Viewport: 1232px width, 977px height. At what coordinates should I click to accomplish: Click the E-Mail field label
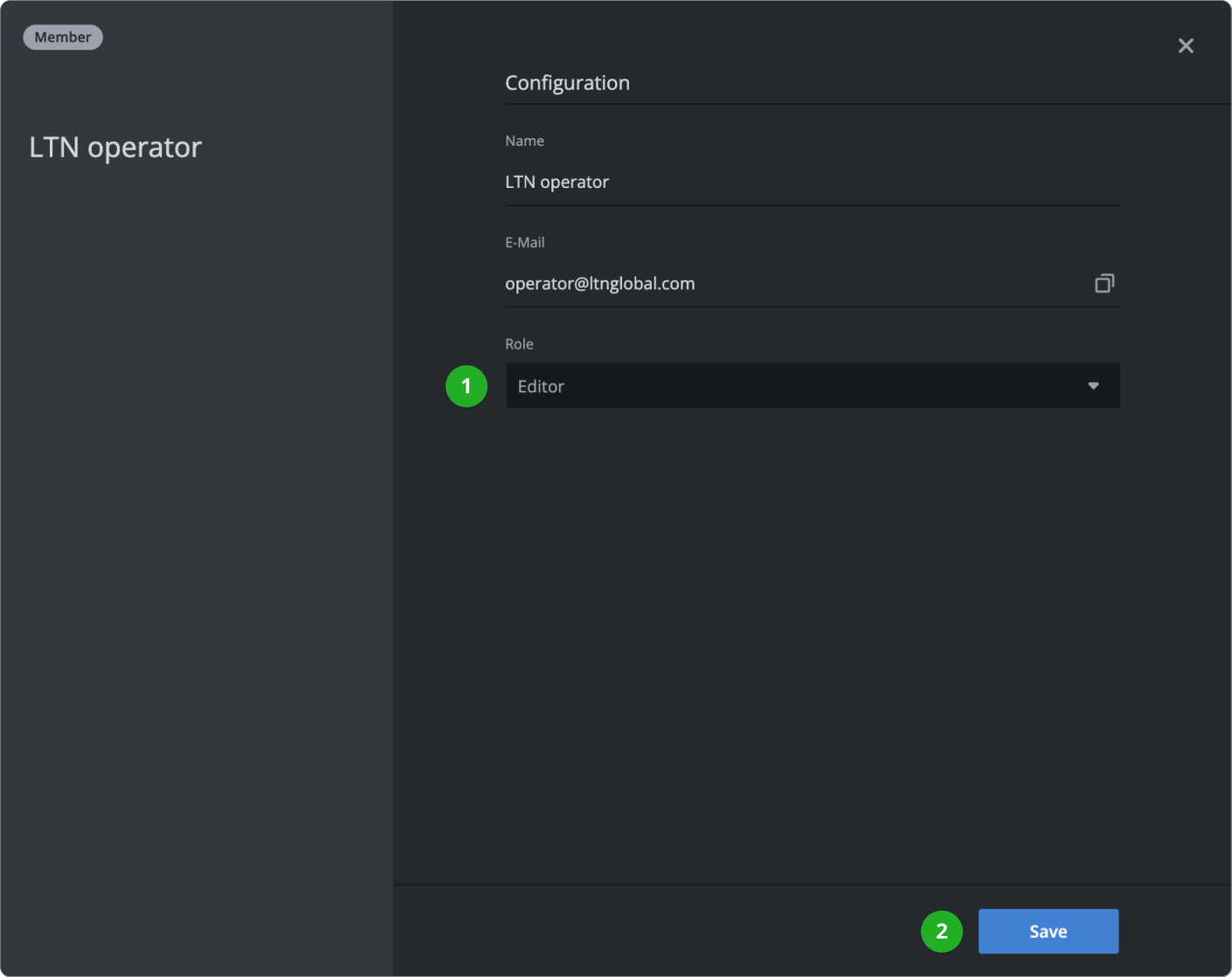524,242
